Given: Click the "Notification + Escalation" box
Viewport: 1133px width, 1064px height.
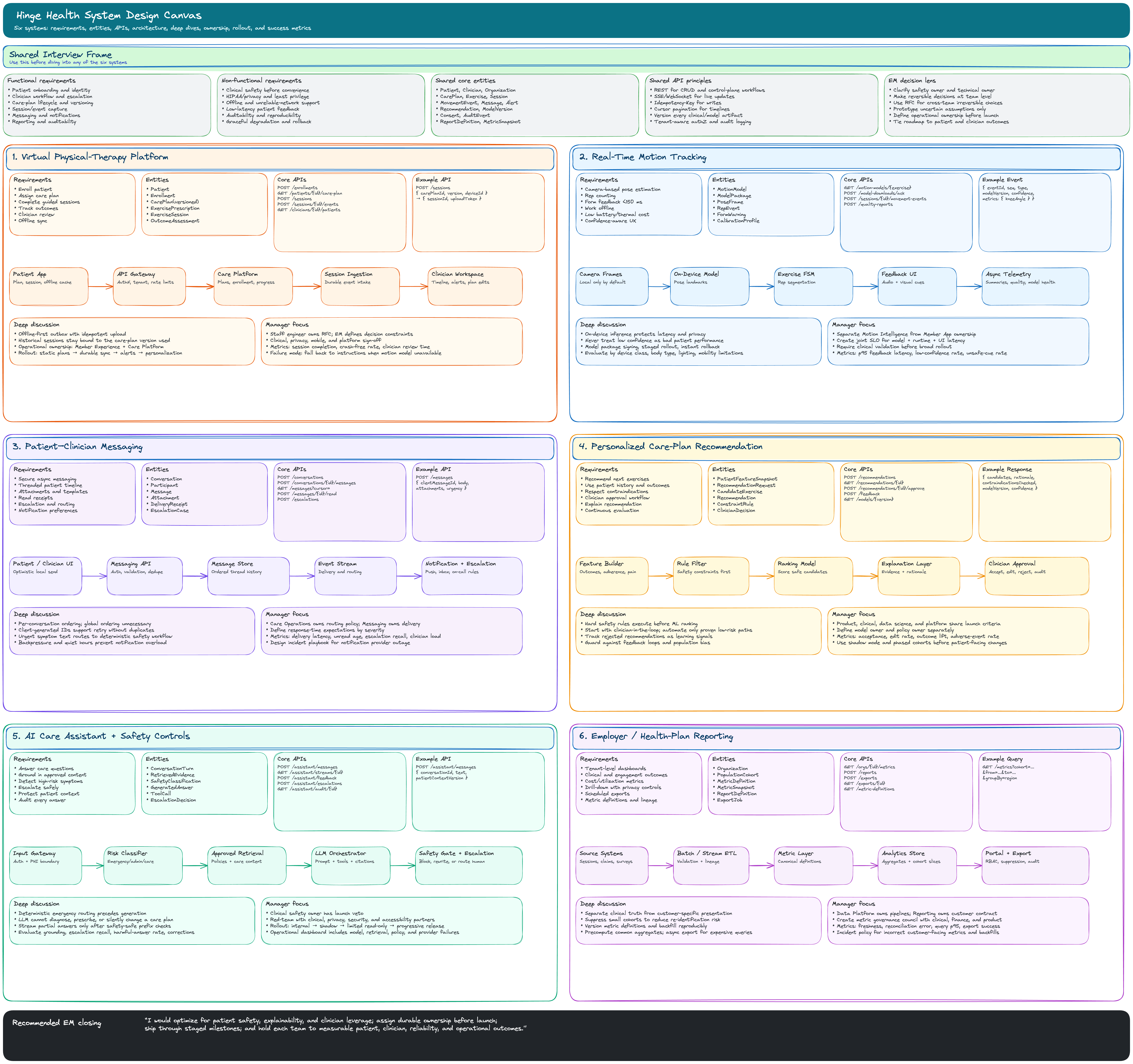Looking at the screenshot, I should tap(472, 576).
